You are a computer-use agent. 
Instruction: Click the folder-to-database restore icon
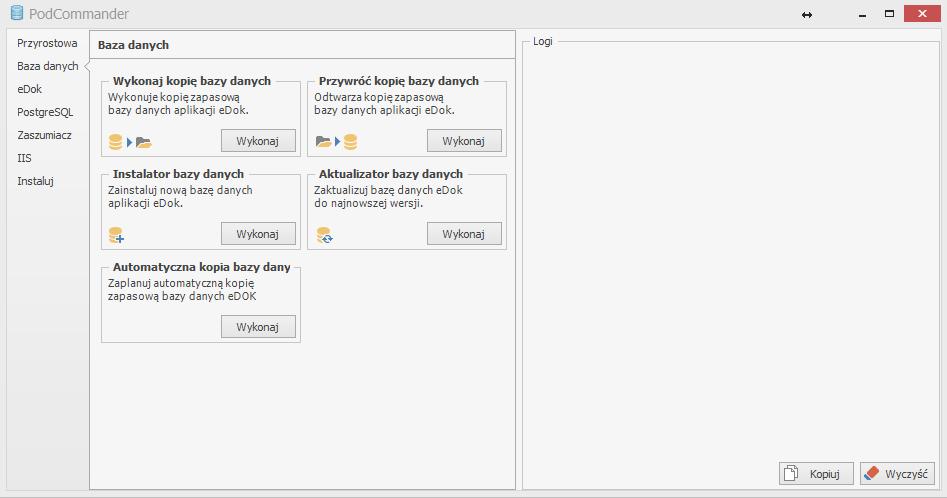(336, 142)
